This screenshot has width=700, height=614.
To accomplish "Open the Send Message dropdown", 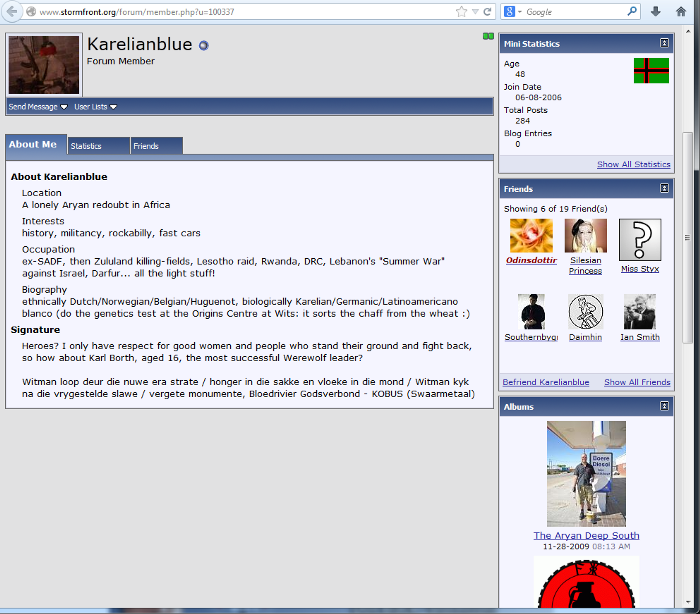I will click(38, 107).
